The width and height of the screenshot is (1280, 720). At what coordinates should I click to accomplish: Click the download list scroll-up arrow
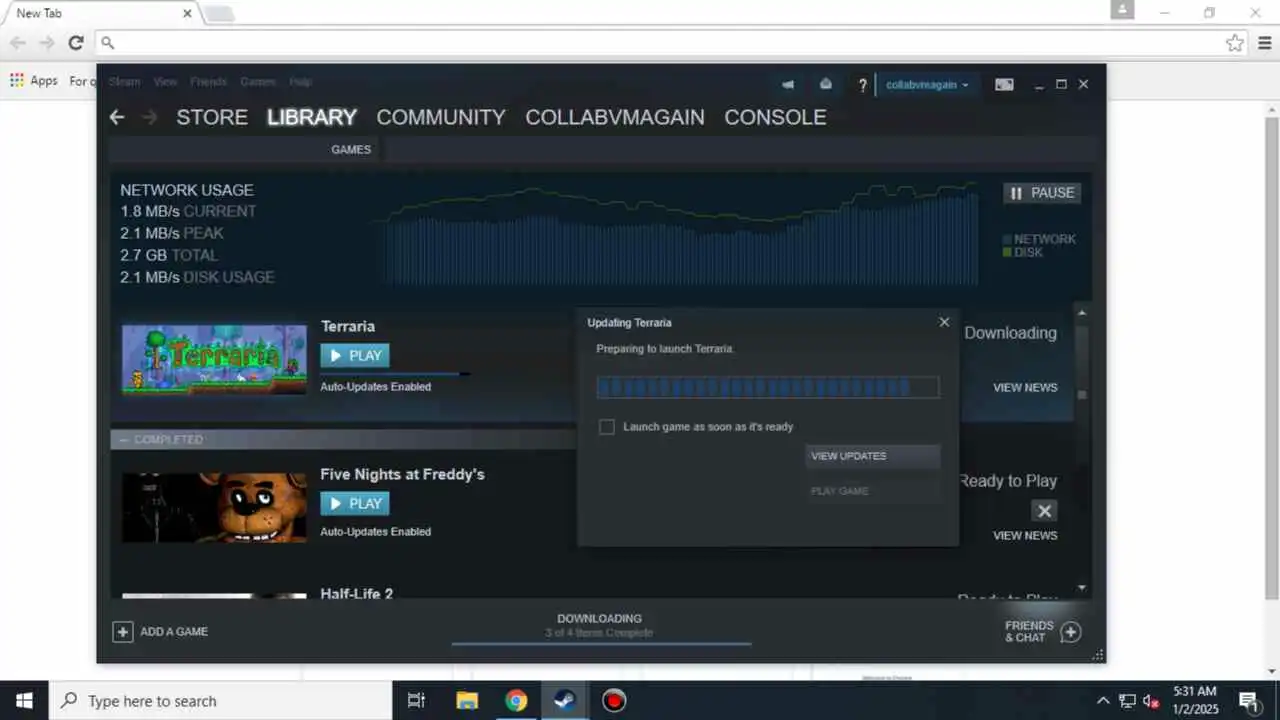pos(1082,314)
